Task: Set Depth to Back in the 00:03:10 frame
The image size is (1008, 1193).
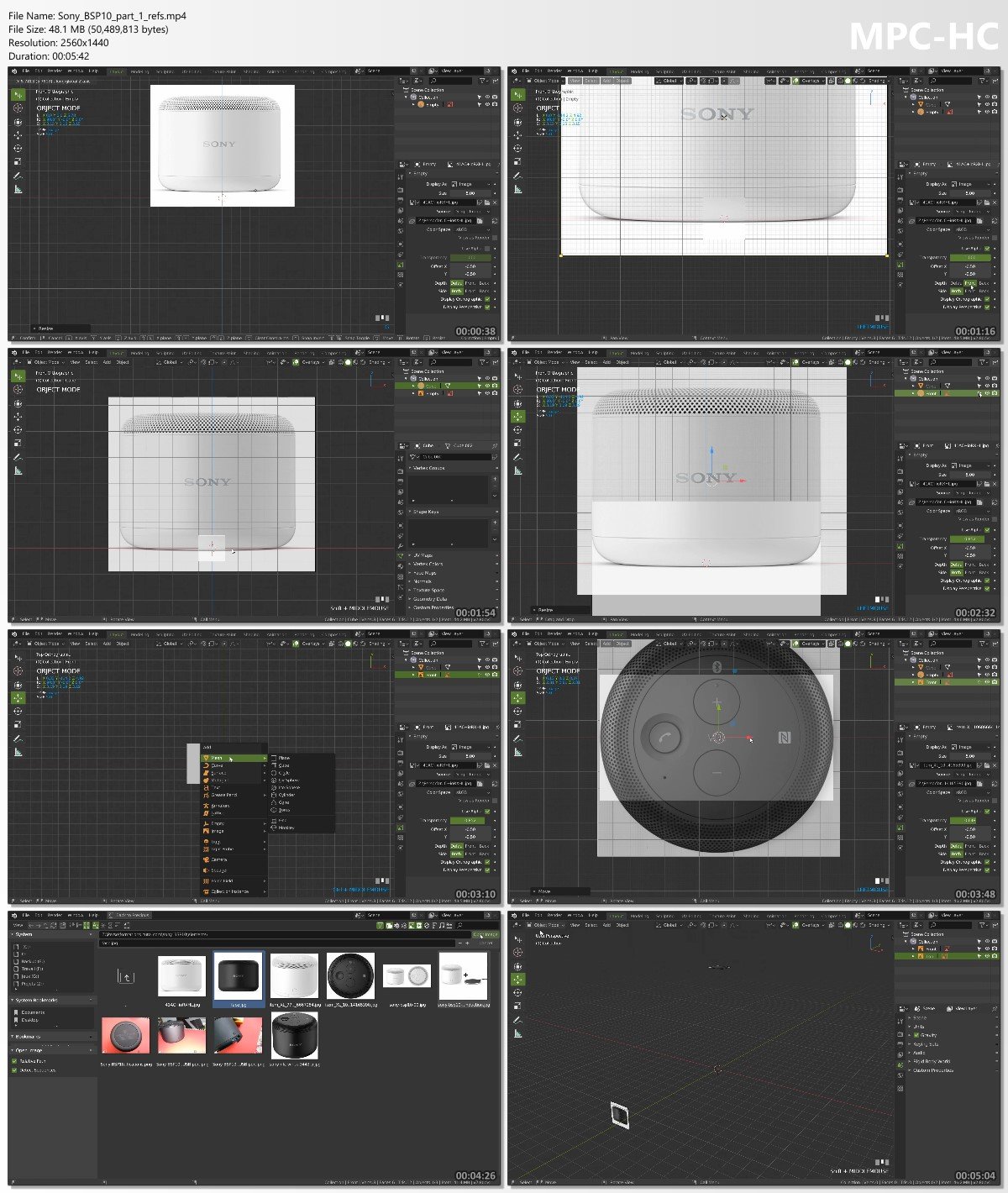Action: pyautogui.click(x=484, y=846)
